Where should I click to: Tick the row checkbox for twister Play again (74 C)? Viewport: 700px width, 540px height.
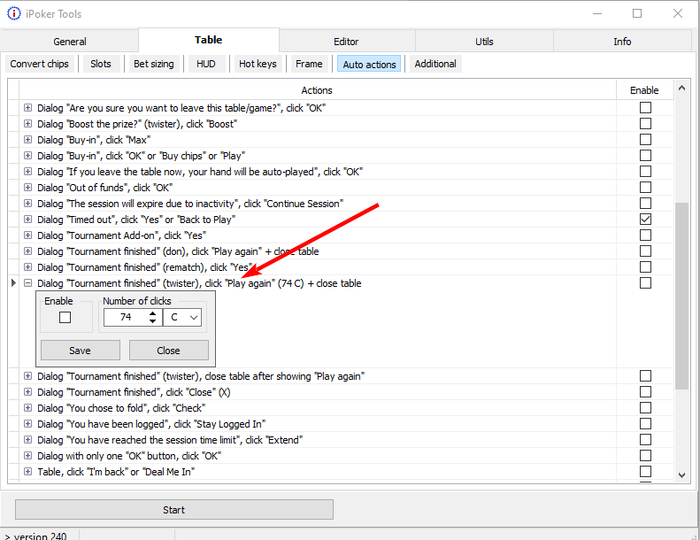pyautogui.click(x=645, y=283)
